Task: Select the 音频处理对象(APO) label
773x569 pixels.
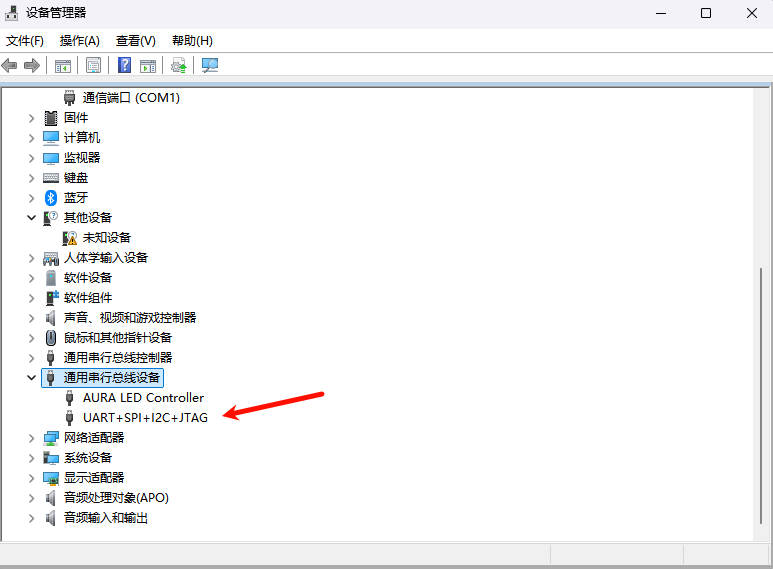Action: (116, 498)
